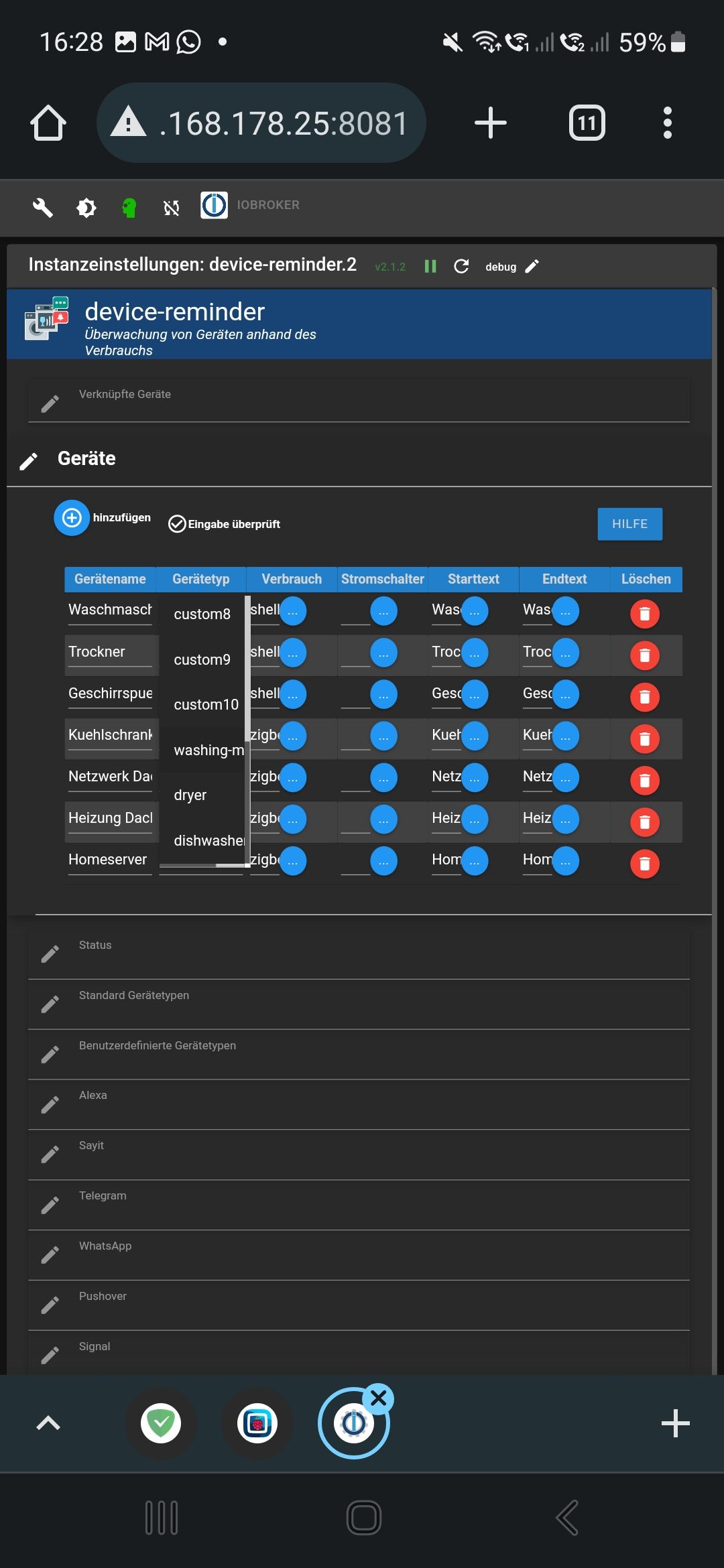Image resolution: width=724 pixels, height=1568 pixels.
Task: Open a new browser tab with plus
Action: [x=490, y=123]
